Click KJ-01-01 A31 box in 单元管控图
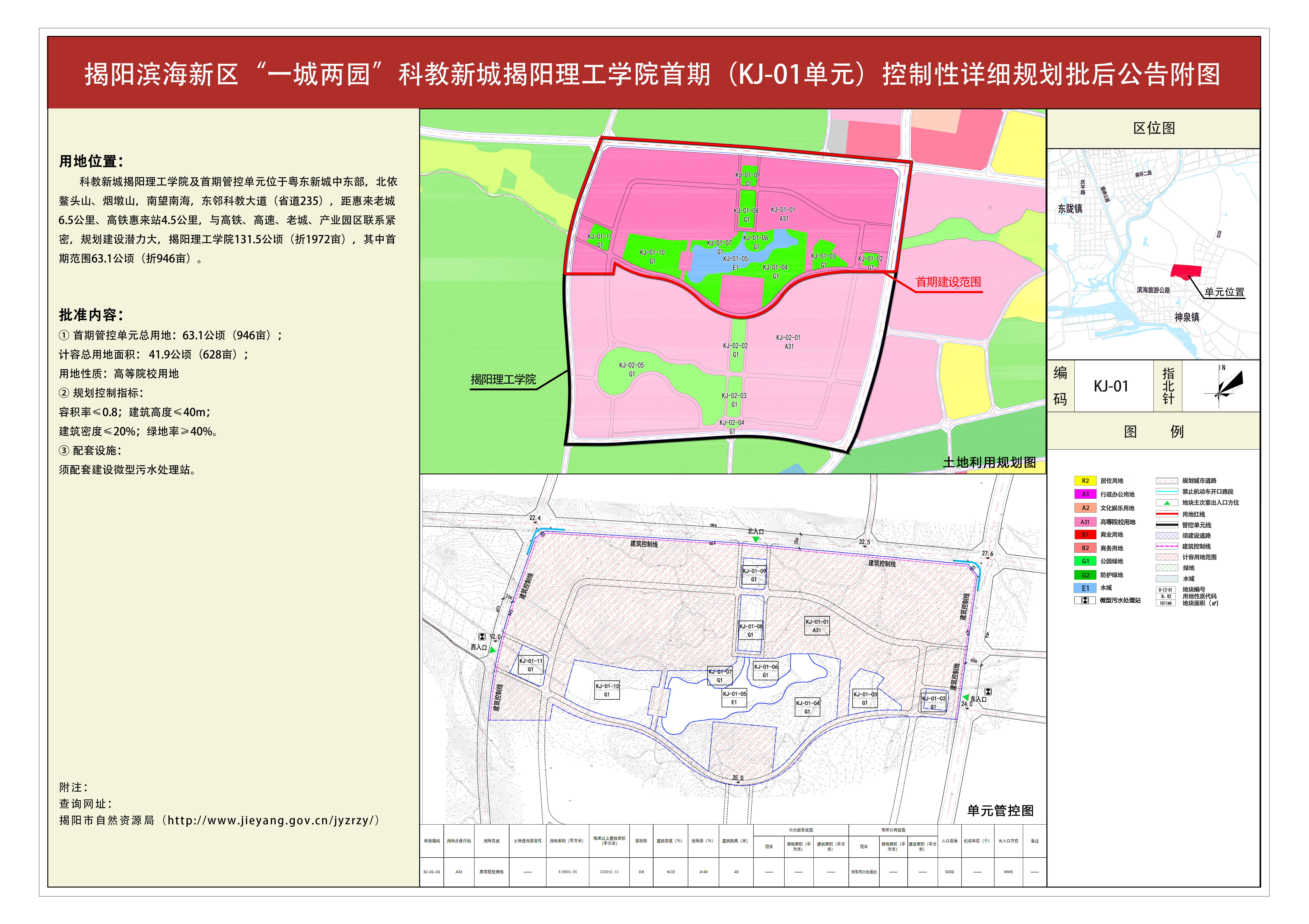1309x924 pixels. (817, 626)
